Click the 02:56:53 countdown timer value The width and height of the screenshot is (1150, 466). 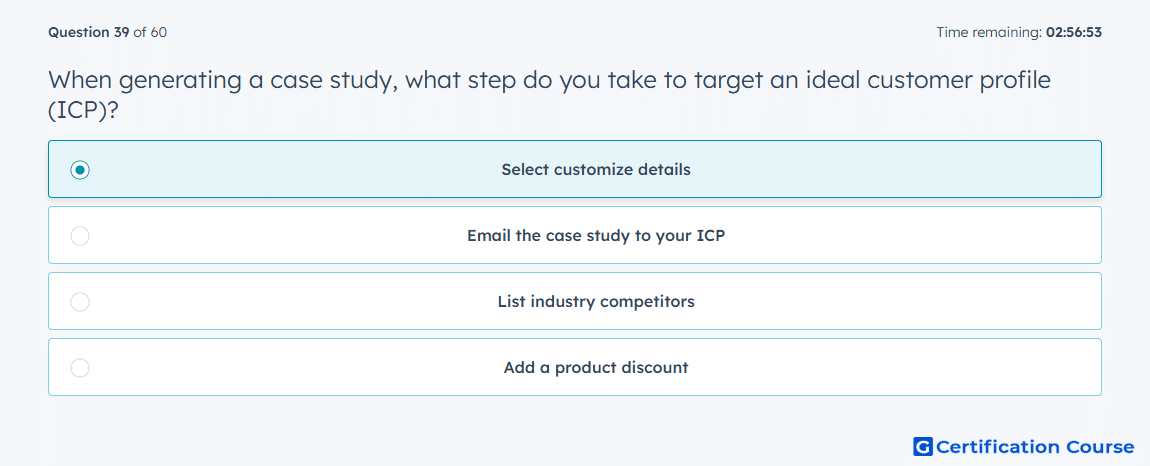1074,32
